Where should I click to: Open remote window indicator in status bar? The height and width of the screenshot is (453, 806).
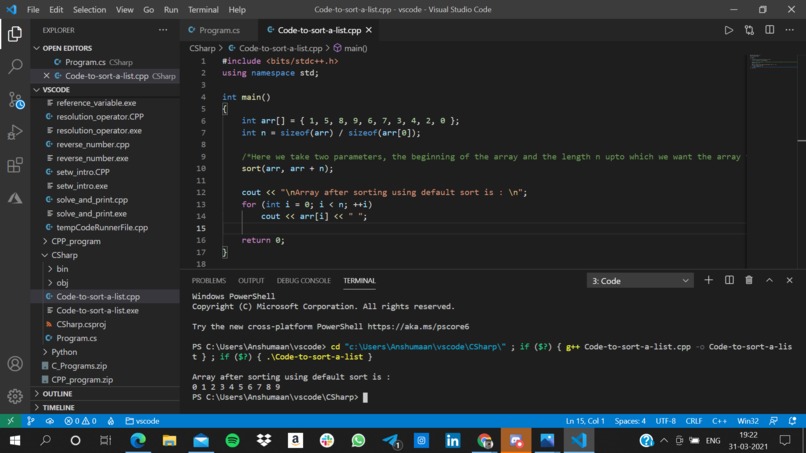click(x=10, y=421)
